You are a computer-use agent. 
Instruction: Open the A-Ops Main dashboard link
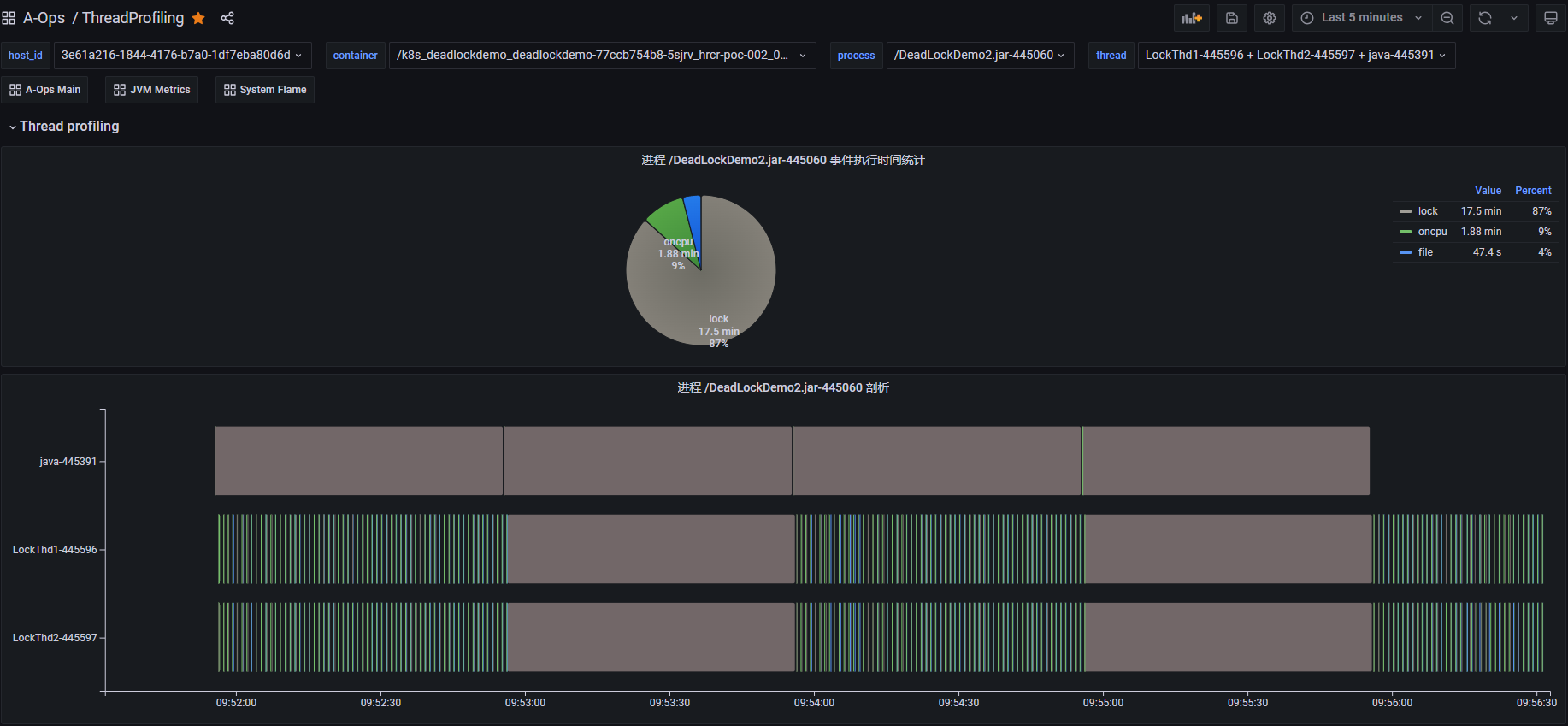(45, 90)
